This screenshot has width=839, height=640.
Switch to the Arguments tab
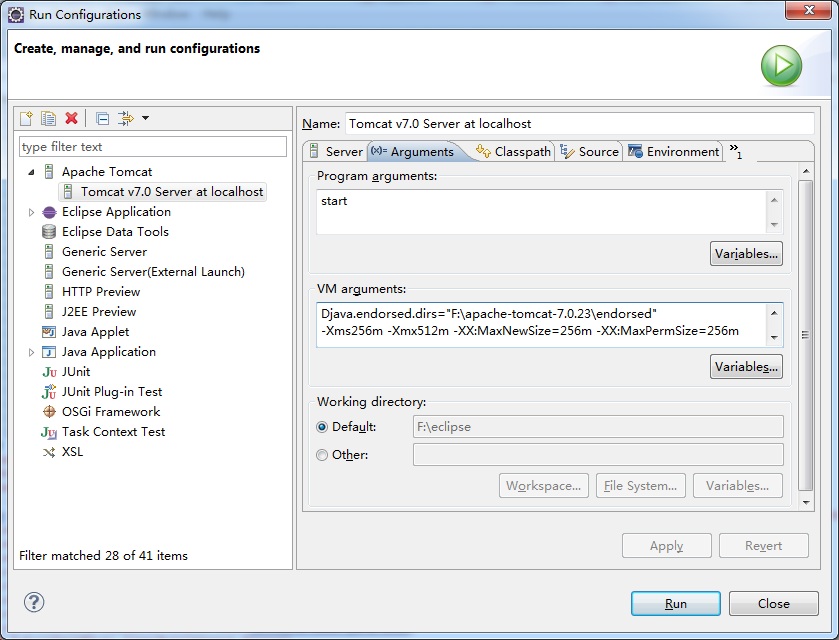click(x=413, y=152)
